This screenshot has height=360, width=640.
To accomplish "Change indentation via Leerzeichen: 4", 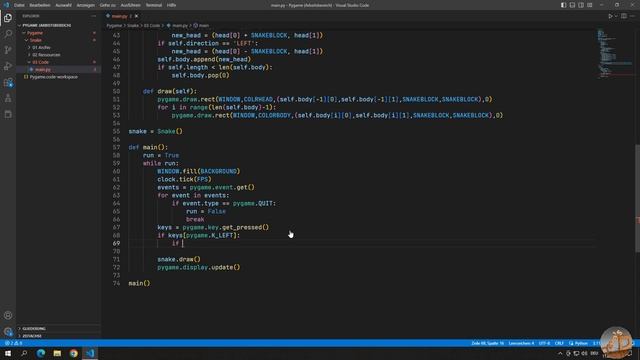I will point(521,343).
